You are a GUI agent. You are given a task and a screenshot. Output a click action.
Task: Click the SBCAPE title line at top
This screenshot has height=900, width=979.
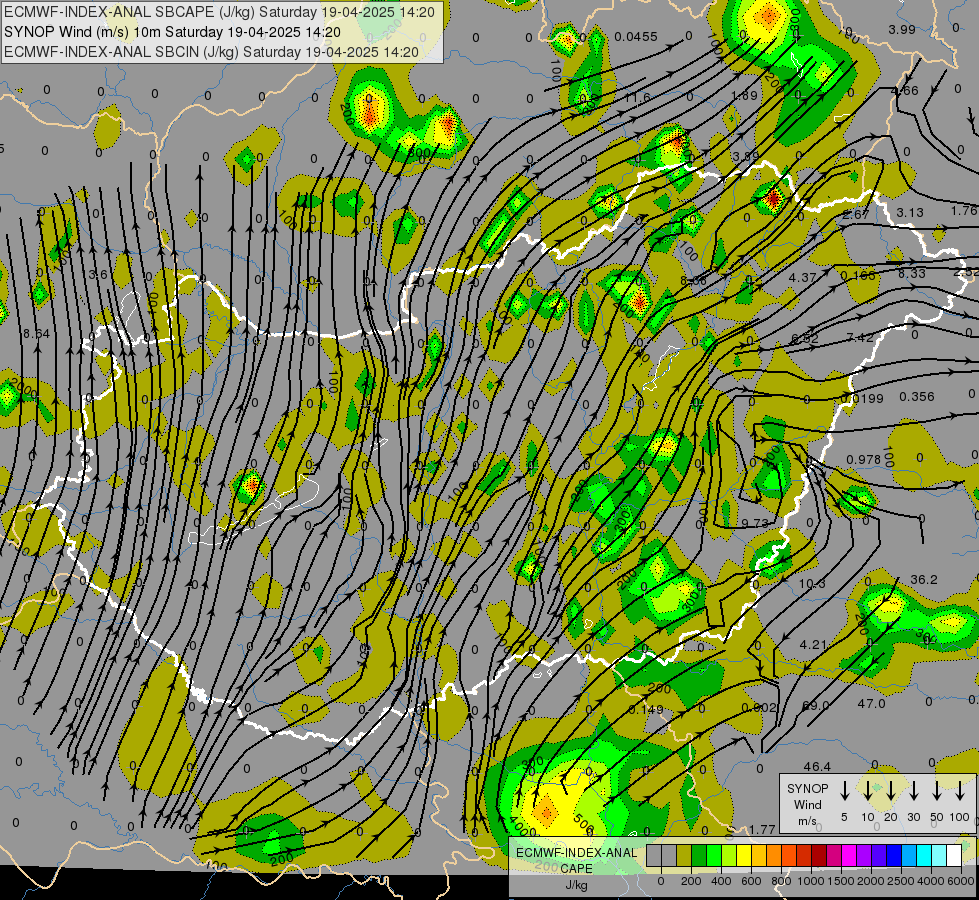pyautogui.click(x=219, y=12)
